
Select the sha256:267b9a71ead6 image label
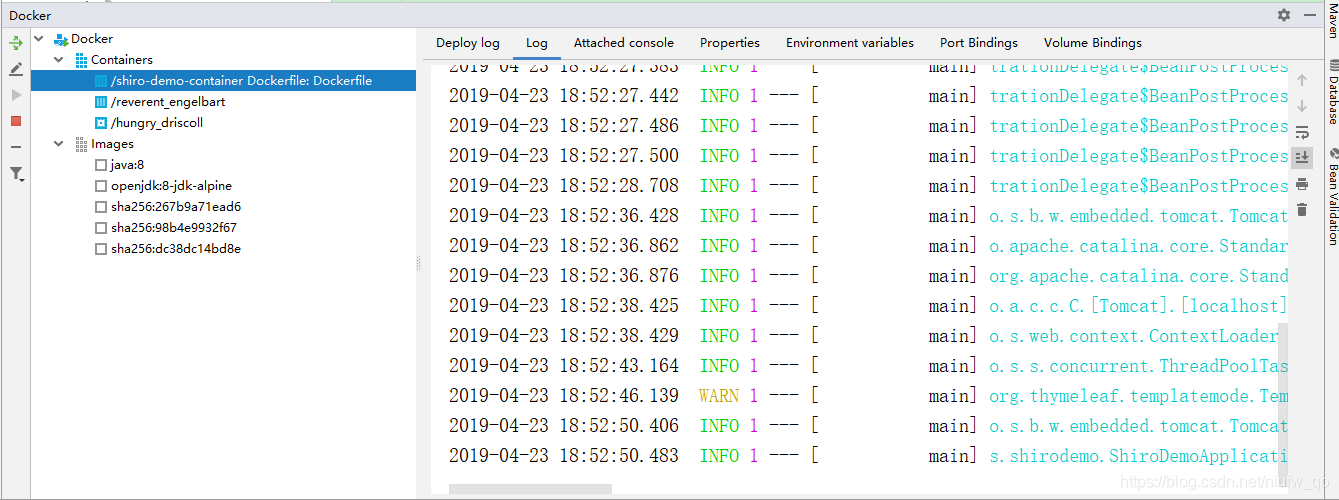point(176,207)
